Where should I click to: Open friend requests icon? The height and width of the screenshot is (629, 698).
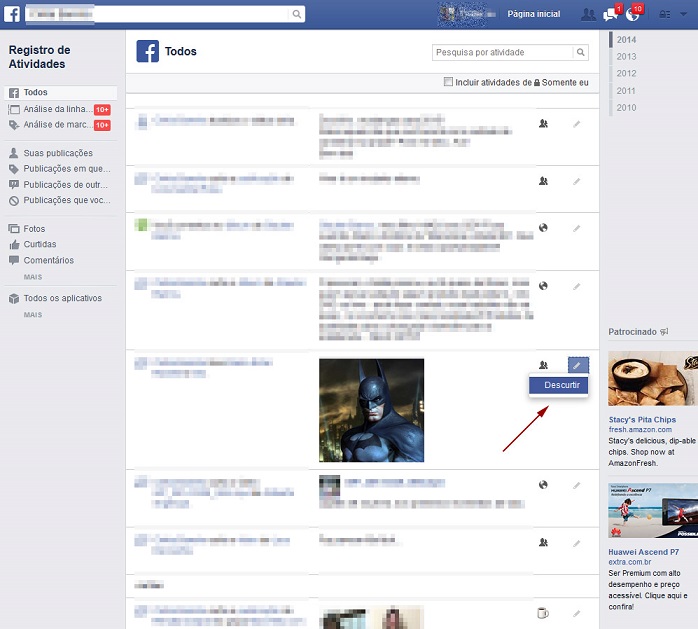point(588,15)
